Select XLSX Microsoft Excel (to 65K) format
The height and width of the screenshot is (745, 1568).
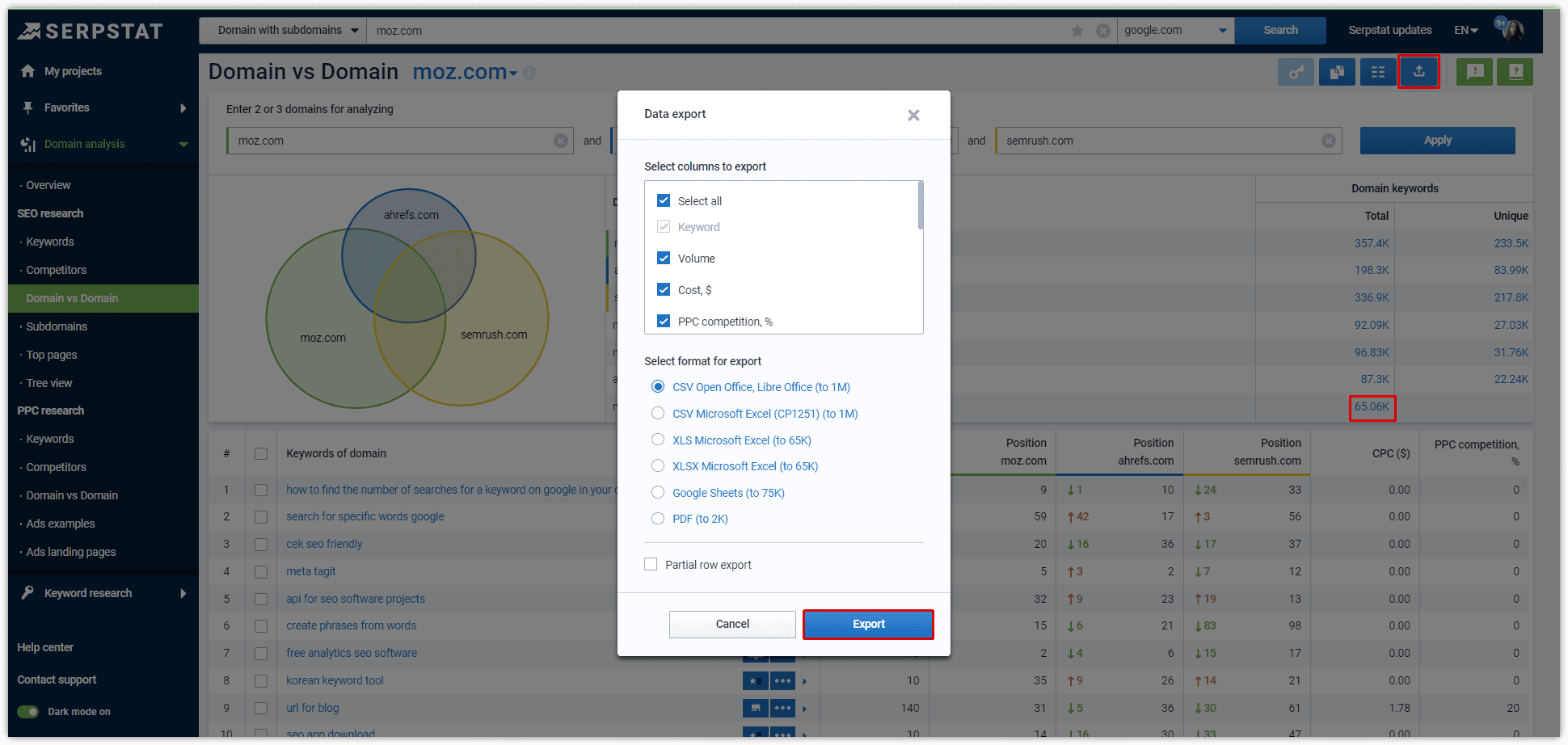pyautogui.click(x=658, y=465)
